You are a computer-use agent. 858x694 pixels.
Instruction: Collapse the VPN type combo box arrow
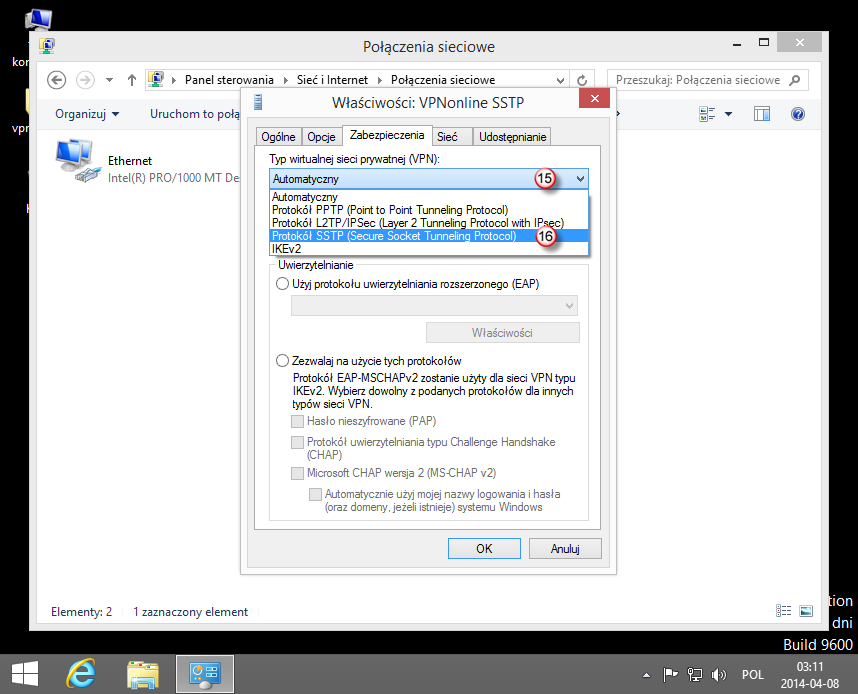580,178
